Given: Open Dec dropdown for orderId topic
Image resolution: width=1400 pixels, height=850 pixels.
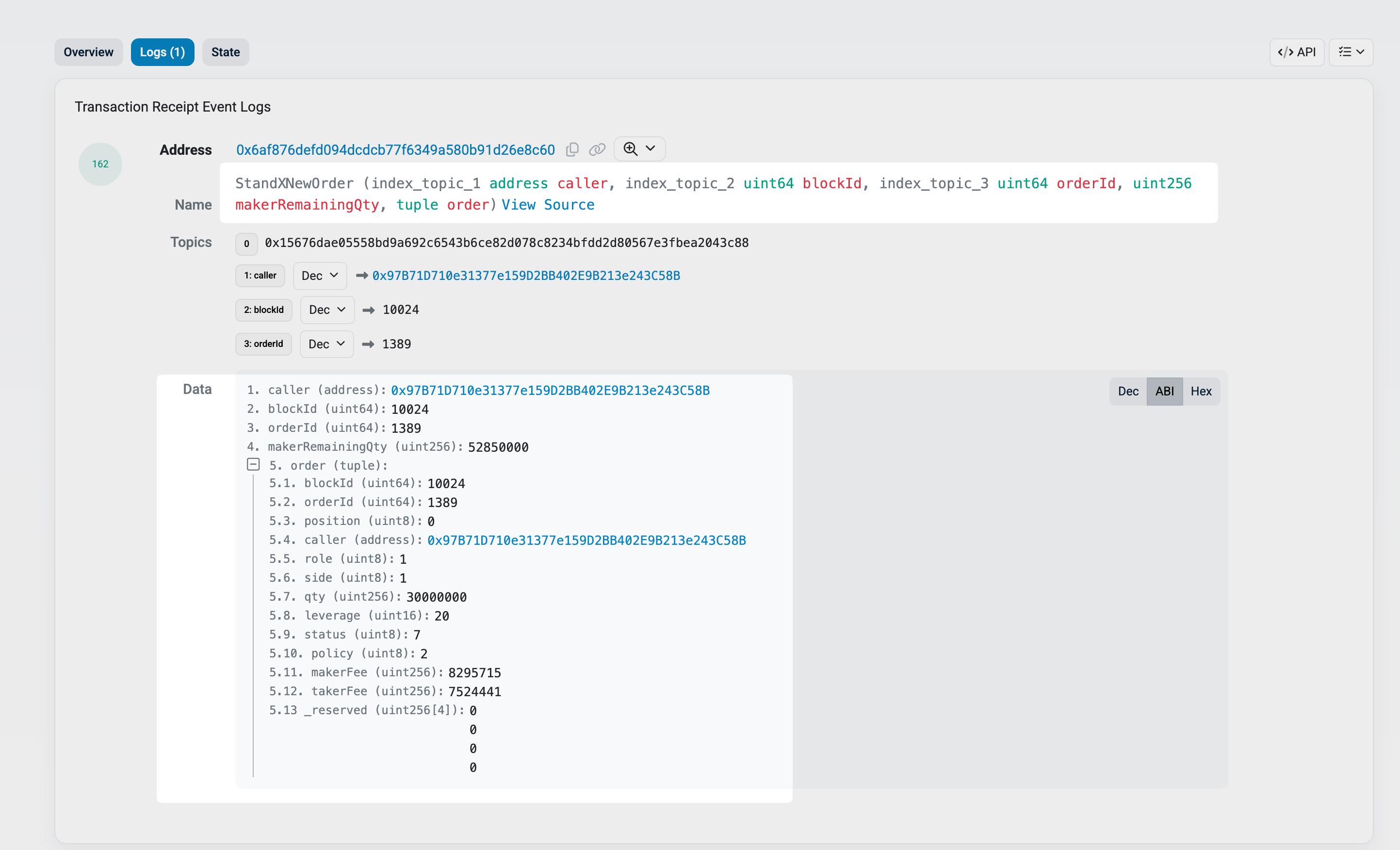Looking at the screenshot, I should click(x=326, y=344).
